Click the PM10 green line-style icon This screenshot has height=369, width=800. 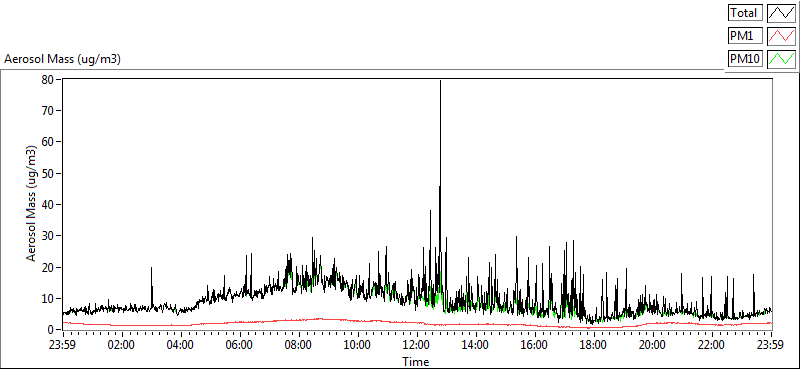pyautogui.click(x=782, y=59)
